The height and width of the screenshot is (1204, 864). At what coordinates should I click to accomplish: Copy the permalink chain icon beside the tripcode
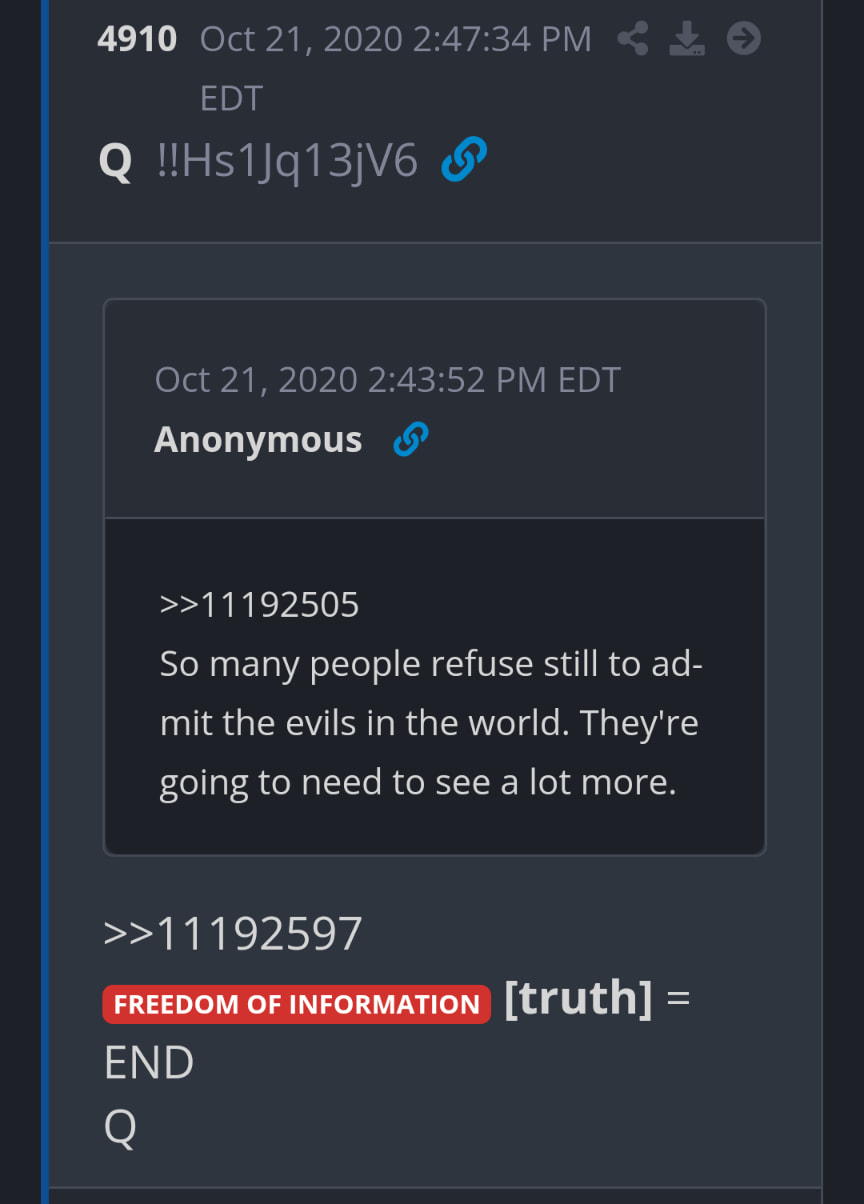[464, 160]
